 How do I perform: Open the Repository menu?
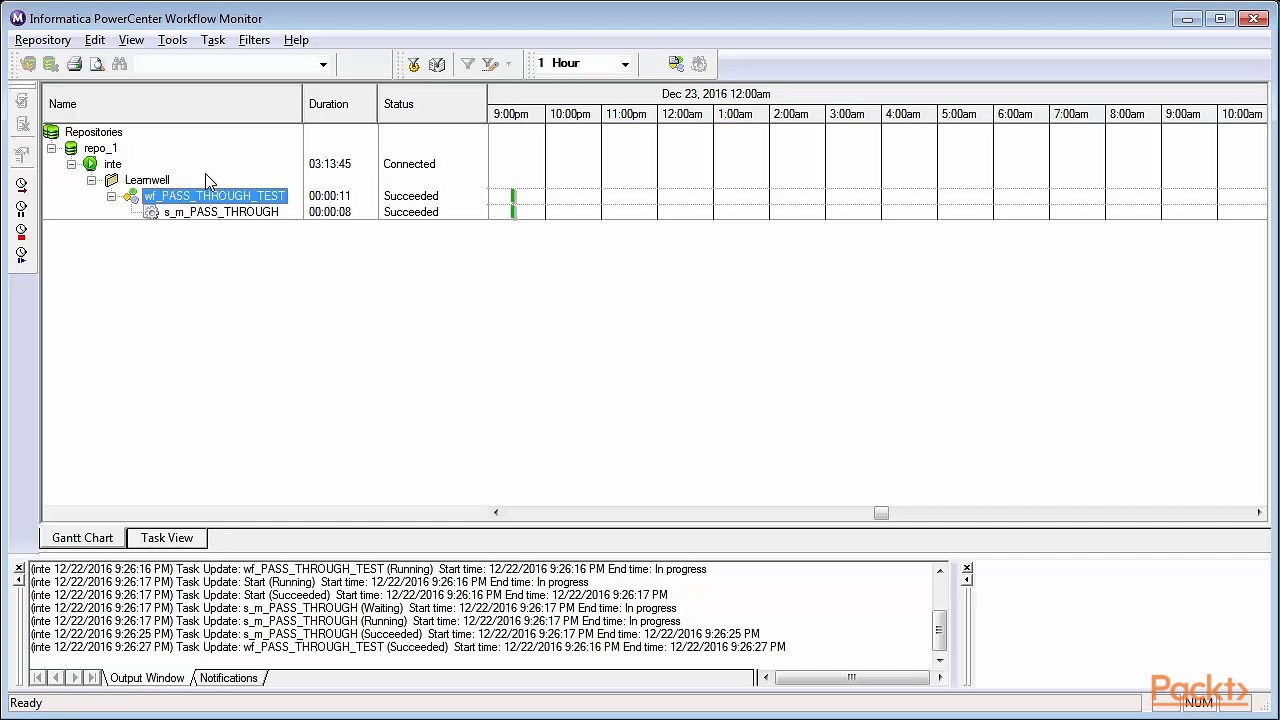43,40
